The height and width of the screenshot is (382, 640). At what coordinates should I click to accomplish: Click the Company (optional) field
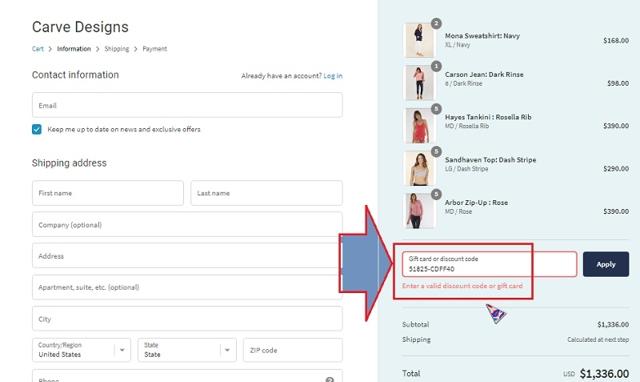[187, 224]
